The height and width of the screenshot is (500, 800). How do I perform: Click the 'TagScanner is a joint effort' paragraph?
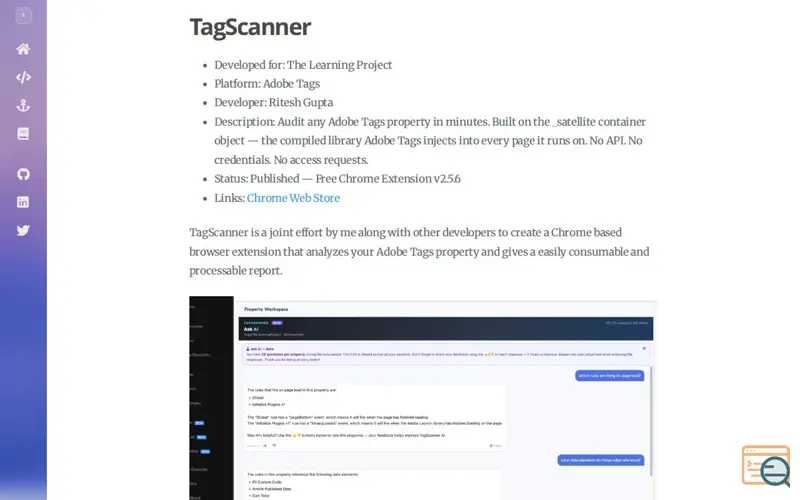point(419,252)
